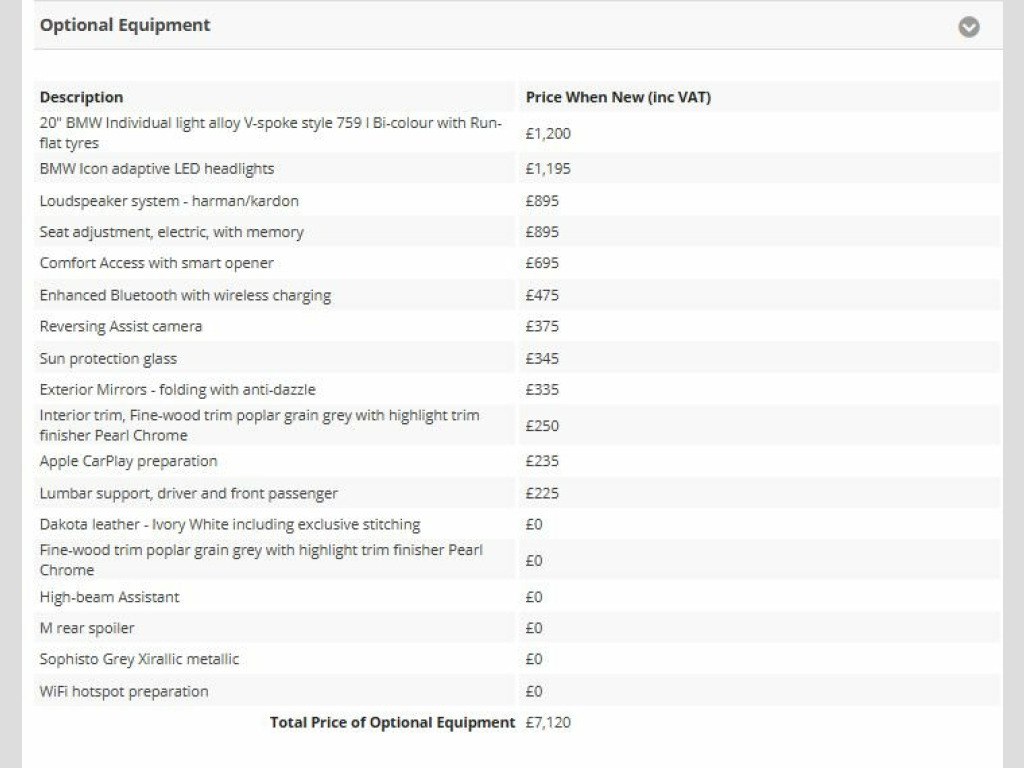Screen dimensions: 1024x768
Task: Click the harman/kardon loudspeaker system entry
Action: pos(169,201)
